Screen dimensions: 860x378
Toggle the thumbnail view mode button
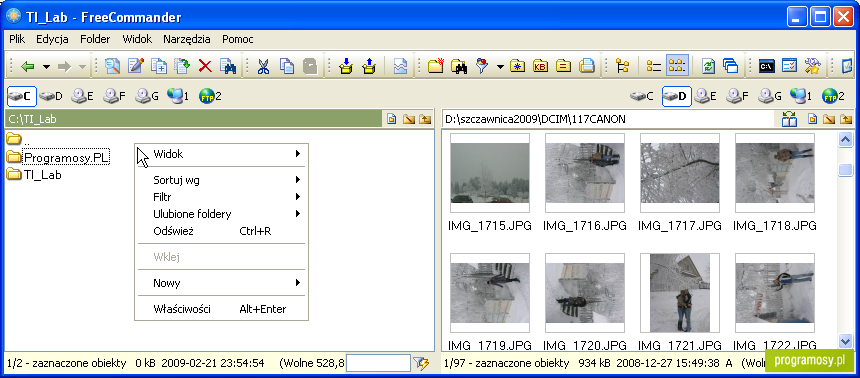tap(677, 66)
